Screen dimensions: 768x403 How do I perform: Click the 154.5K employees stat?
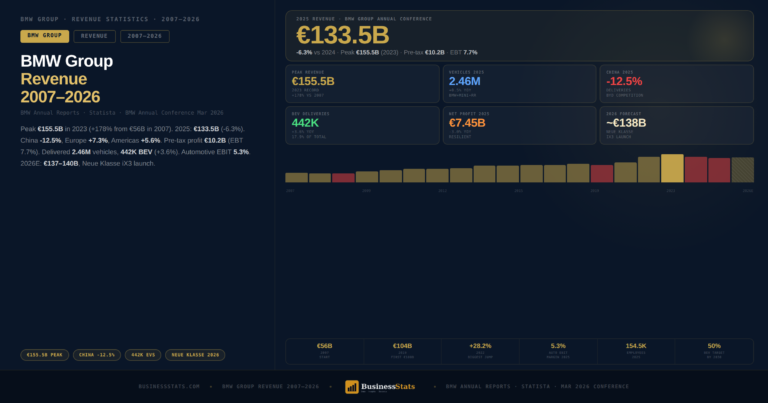point(636,351)
